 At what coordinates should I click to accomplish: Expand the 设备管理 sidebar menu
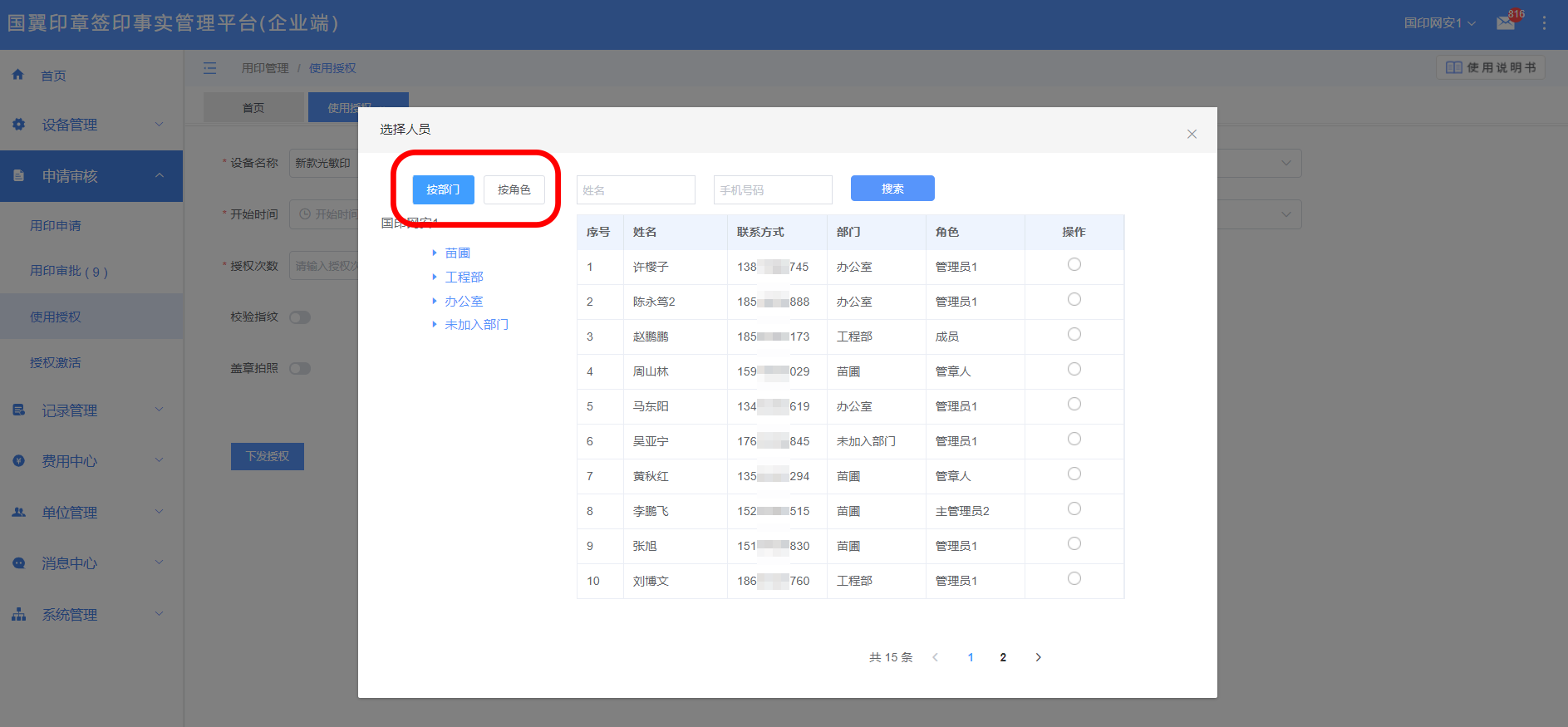click(159, 125)
